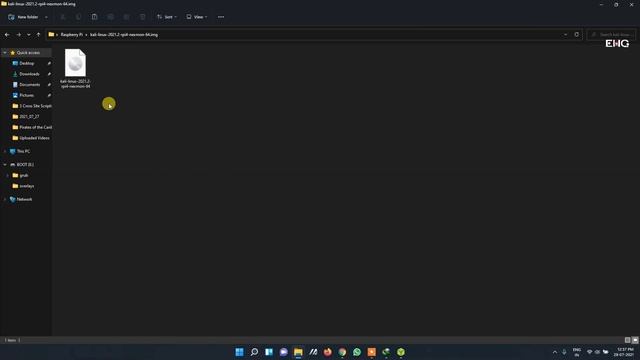Click the Copy icon in toolbar
This screenshot has width=640, height=360.
(78, 17)
